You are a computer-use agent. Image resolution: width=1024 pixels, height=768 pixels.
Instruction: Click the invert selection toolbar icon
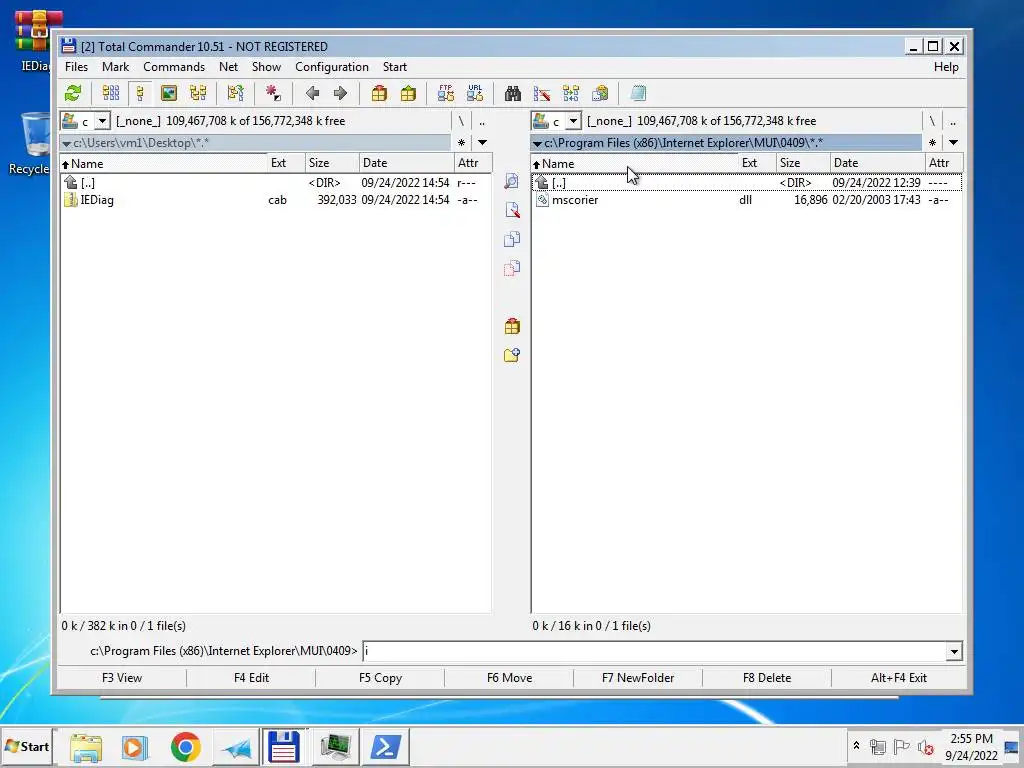tap(235, 93)
